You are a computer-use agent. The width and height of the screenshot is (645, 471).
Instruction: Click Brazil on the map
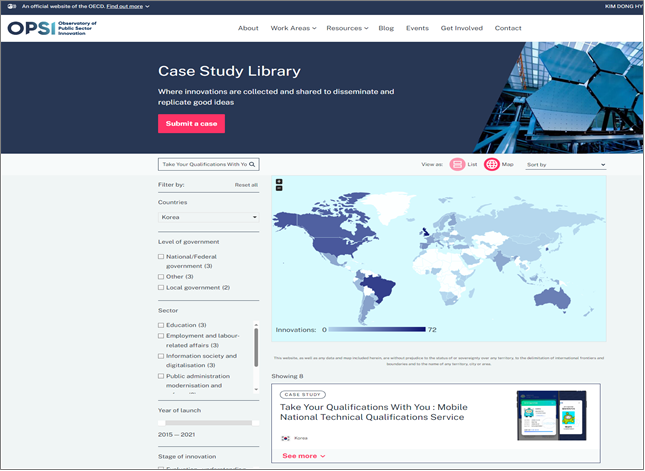coord(379,287)
